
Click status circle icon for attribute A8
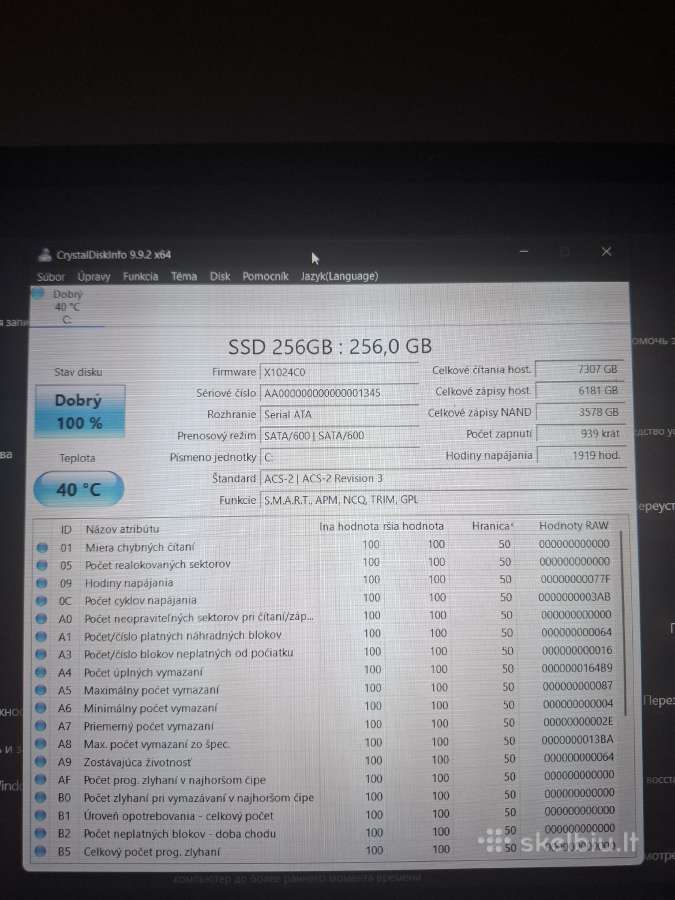(40, 744)
